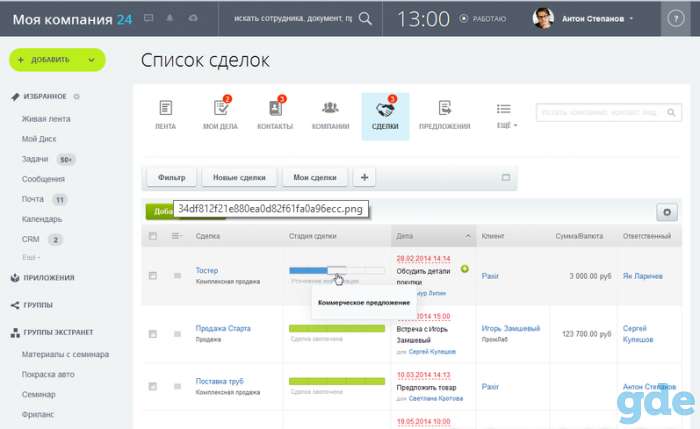Expand Ещё under the favorites list
This screenshot has height=429, width=700.
(31, 258)
